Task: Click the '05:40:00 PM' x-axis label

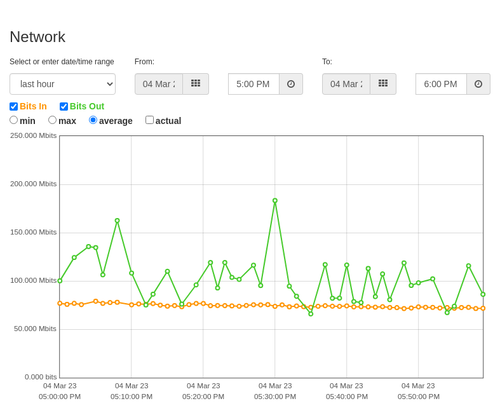Action: (x=347, y=397)
